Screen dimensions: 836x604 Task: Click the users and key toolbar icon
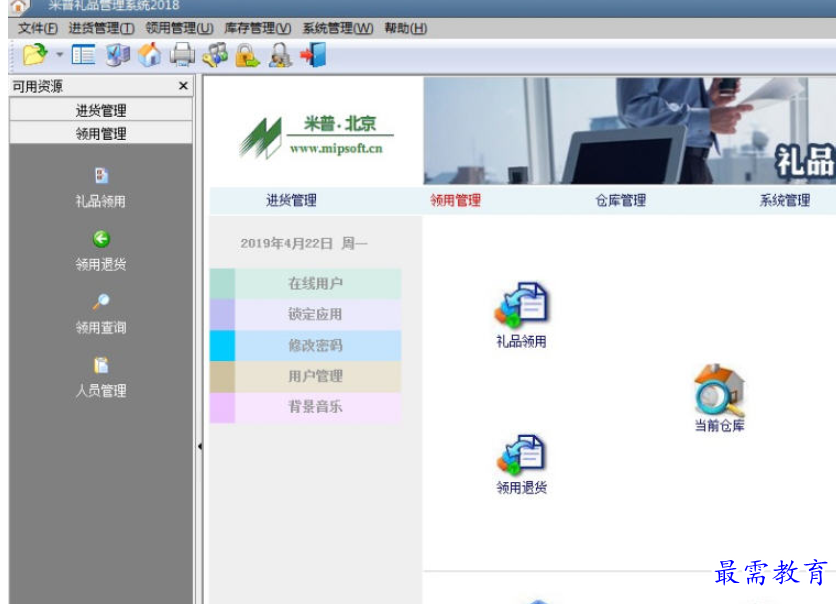click(x=215, y=54)
